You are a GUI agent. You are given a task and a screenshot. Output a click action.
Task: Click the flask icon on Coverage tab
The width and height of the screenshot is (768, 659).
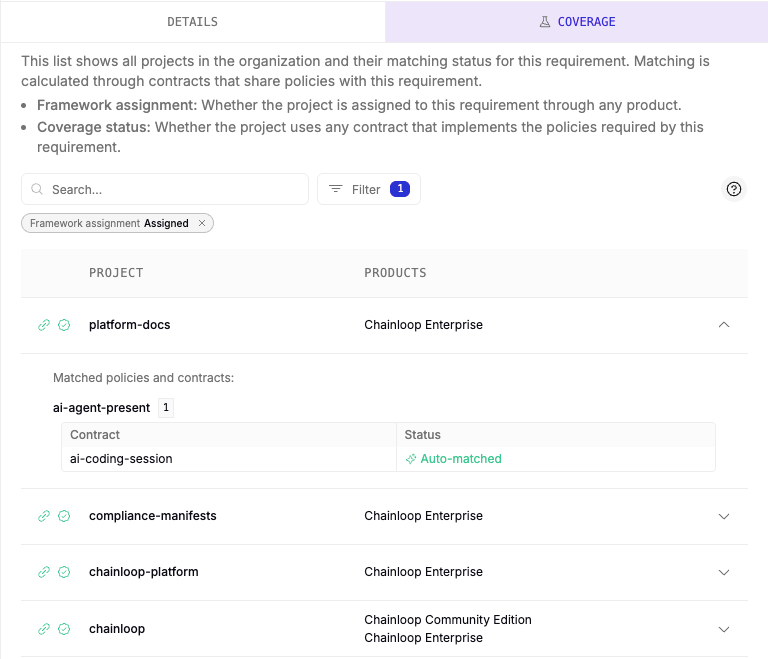(x=545, y=22)
